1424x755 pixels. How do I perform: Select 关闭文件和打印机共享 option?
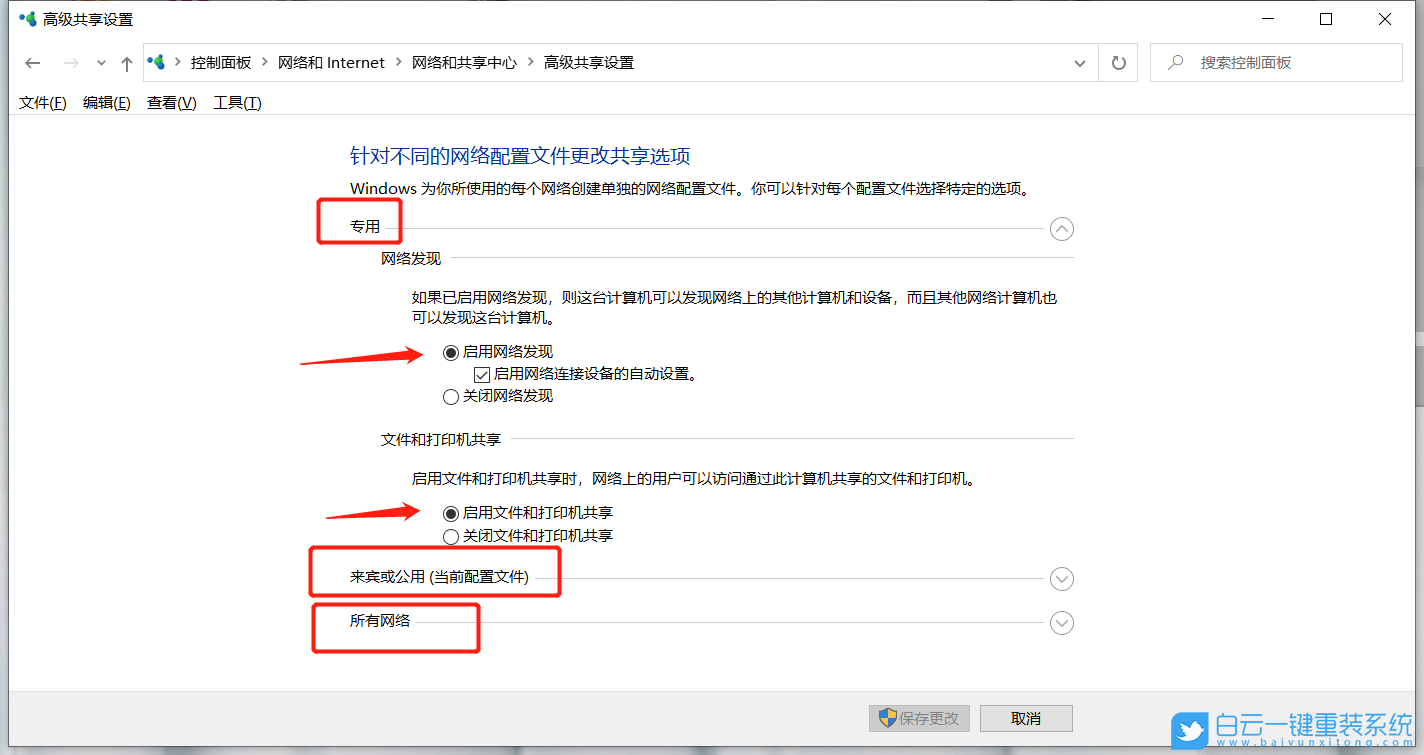click(x=451, y=536)
